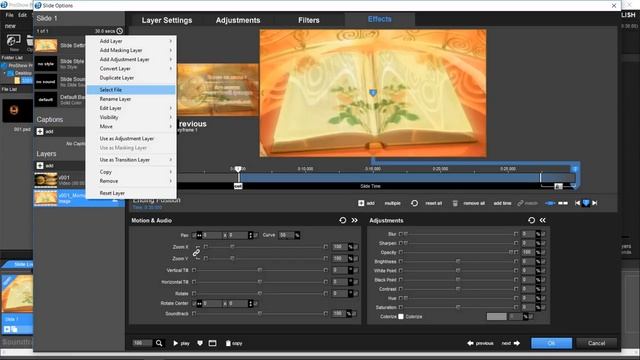Click the Cancel button
Screen dimensions: 640x360
coord(596,343)
